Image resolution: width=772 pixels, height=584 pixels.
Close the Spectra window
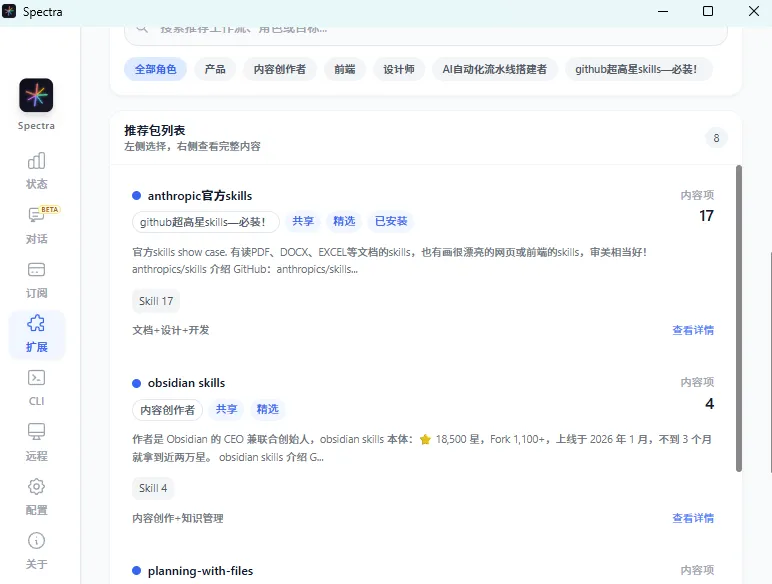coord(754,11)
